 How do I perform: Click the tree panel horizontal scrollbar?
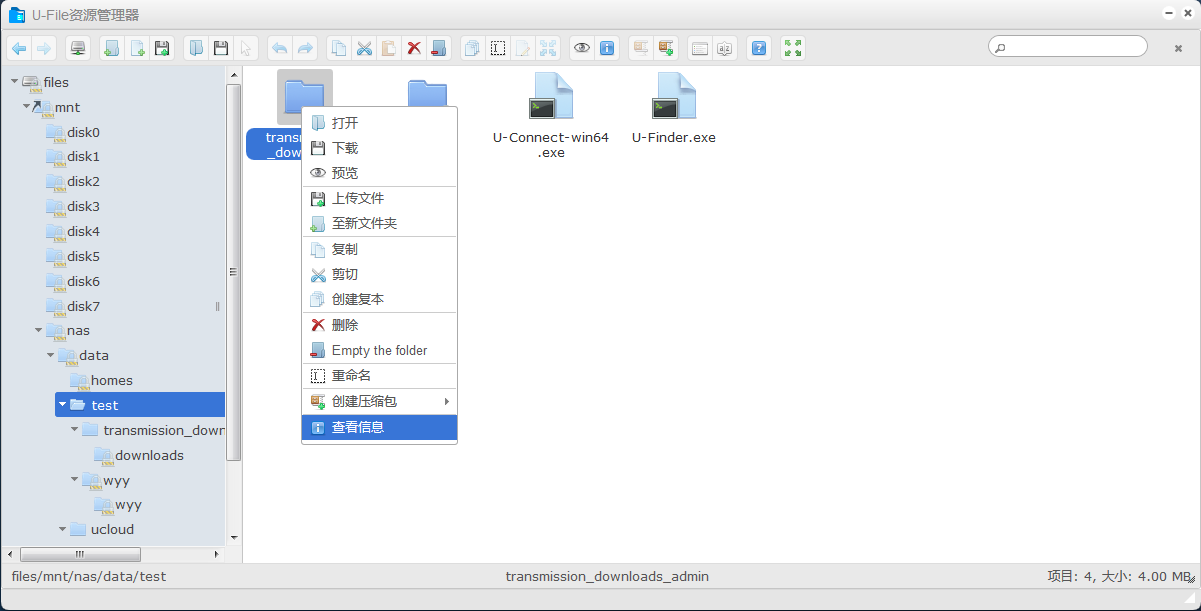80,554
